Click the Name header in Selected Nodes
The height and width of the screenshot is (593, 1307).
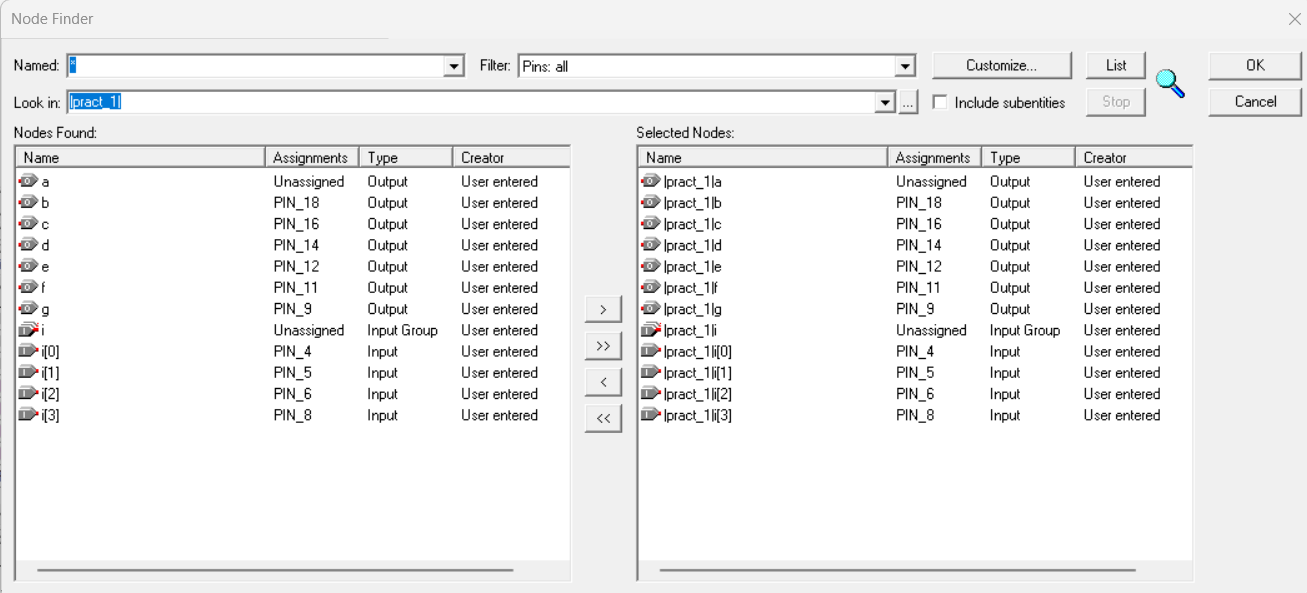763,157
